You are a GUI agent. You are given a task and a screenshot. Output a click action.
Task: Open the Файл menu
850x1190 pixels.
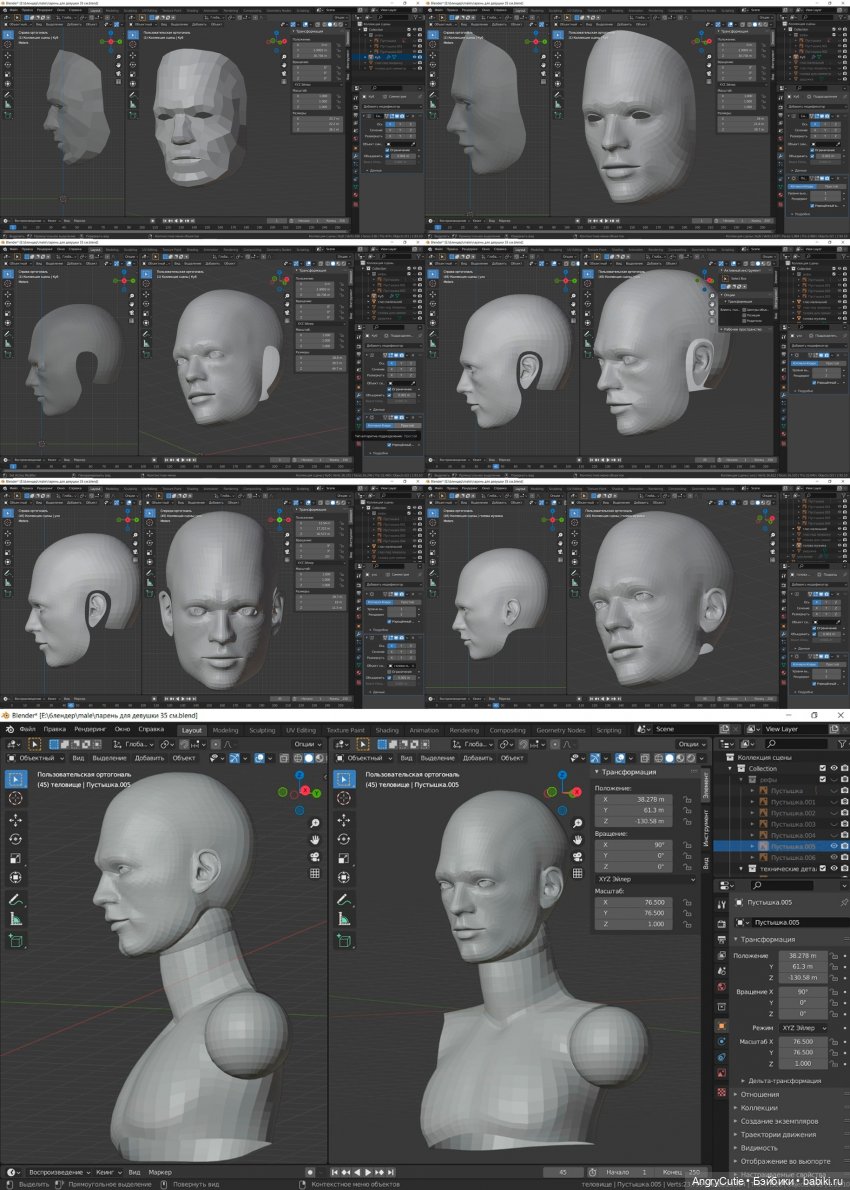[27, 729]
